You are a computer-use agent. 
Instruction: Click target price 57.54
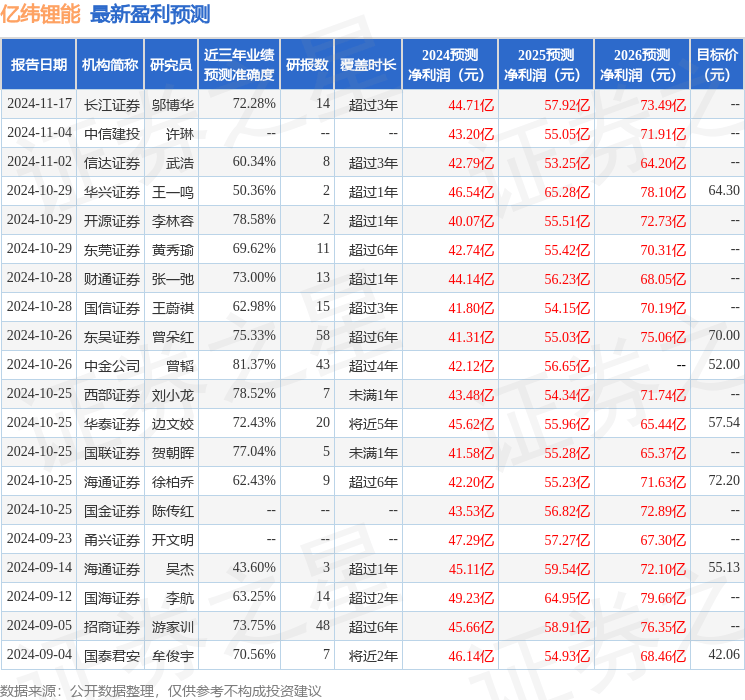click(724, 422)
